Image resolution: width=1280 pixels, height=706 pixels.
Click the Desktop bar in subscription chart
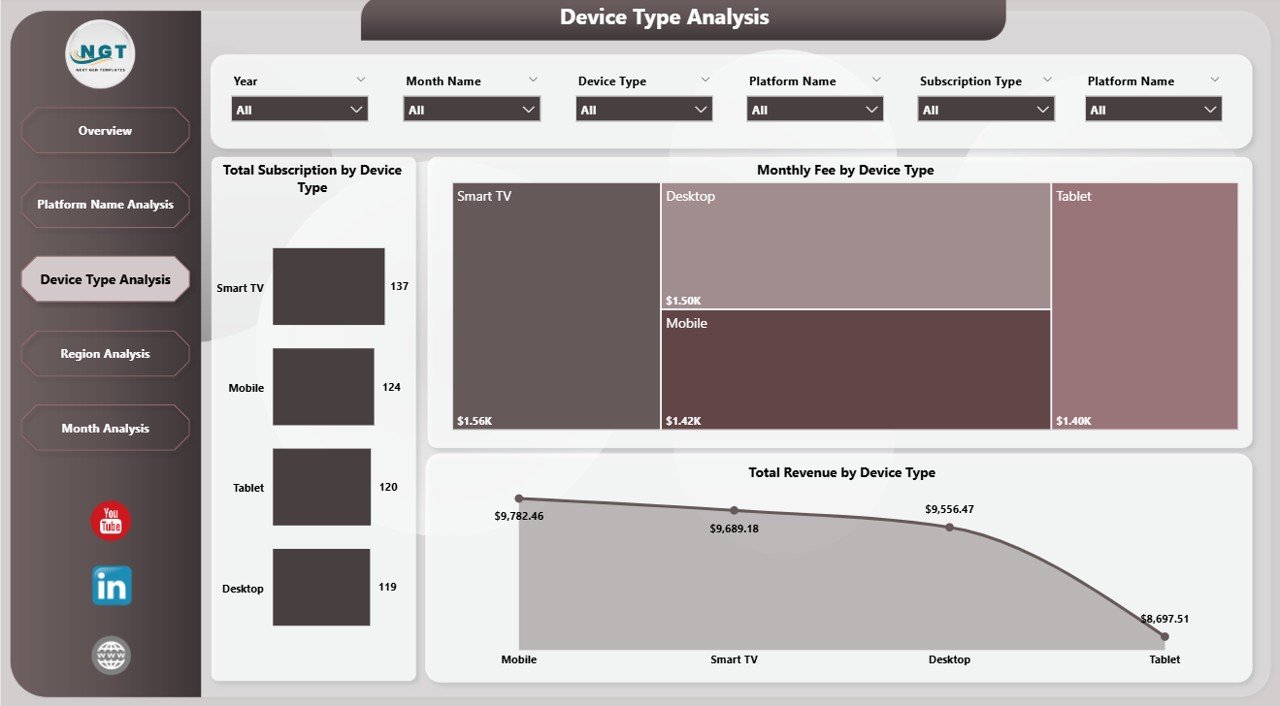click(321, 587)
